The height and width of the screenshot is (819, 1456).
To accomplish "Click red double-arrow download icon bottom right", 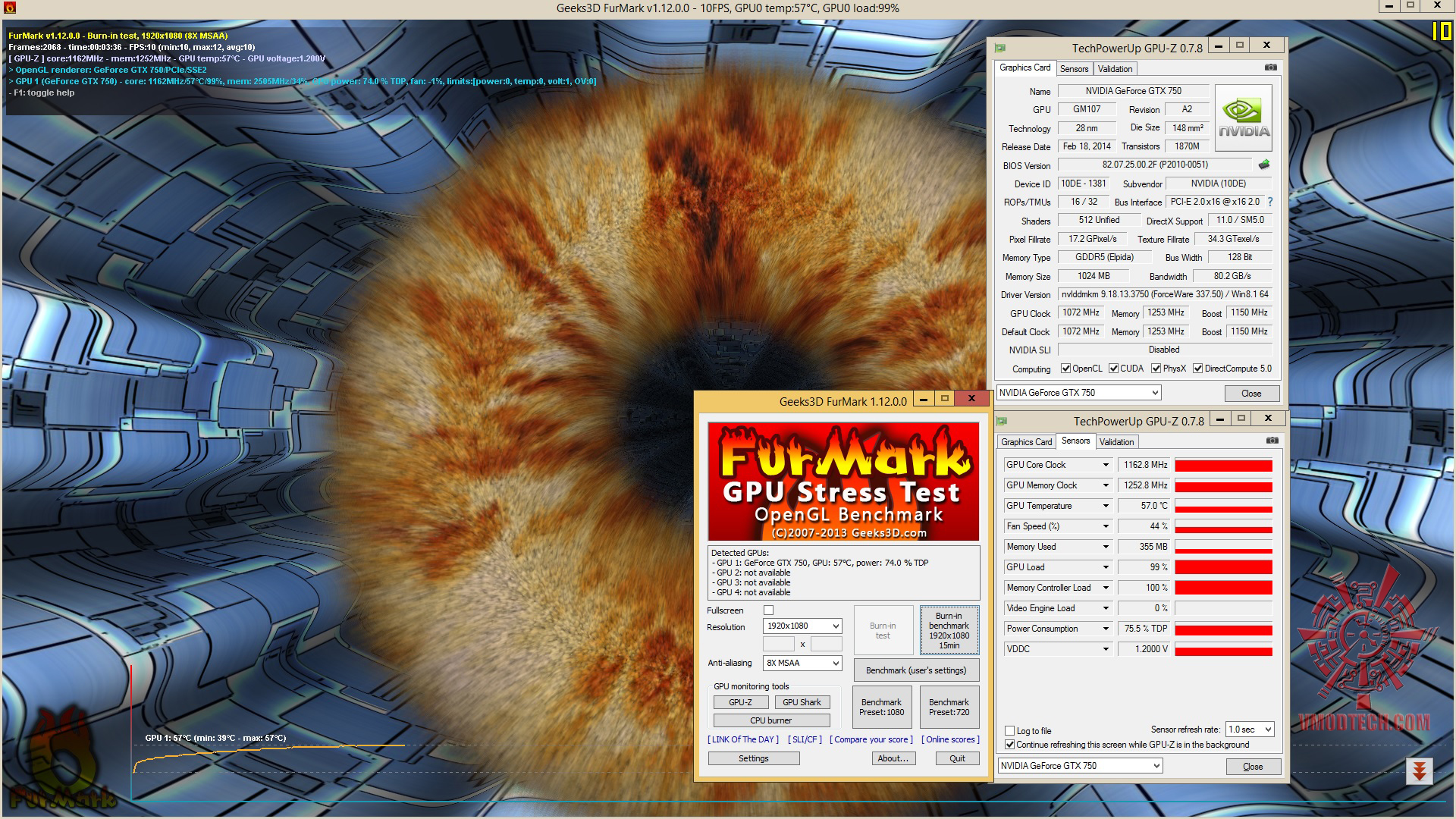I will [1419, 772].
